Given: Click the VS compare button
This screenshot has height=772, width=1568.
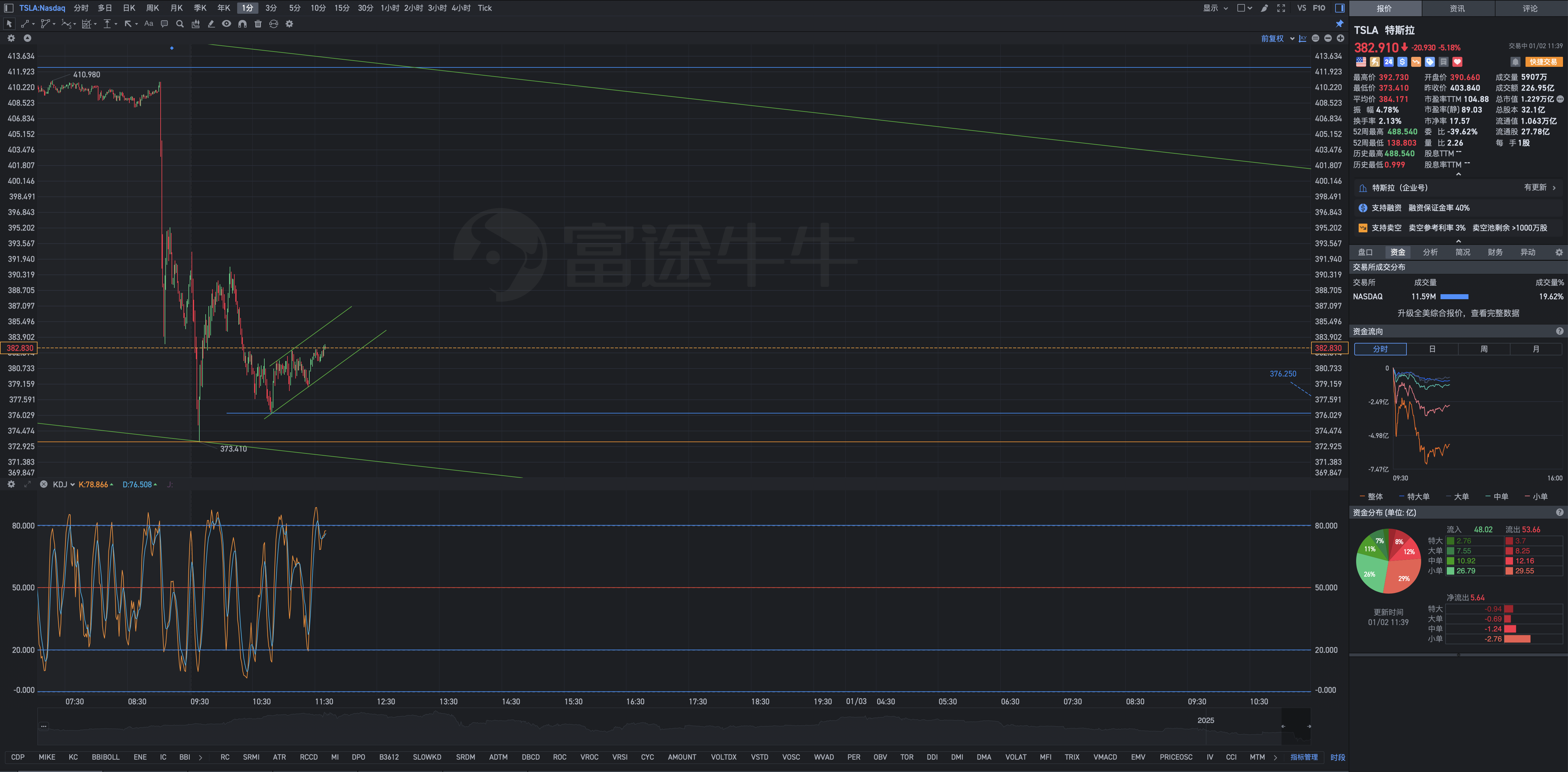Looking at the screenshot, I should pyautogui.click(x=1301, y=8).
